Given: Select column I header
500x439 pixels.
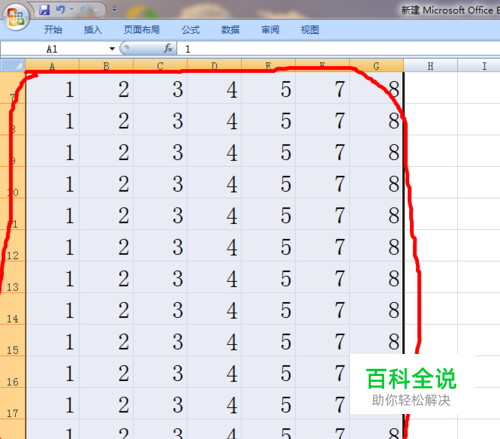Looking at the screenshot, I should 479,66.
